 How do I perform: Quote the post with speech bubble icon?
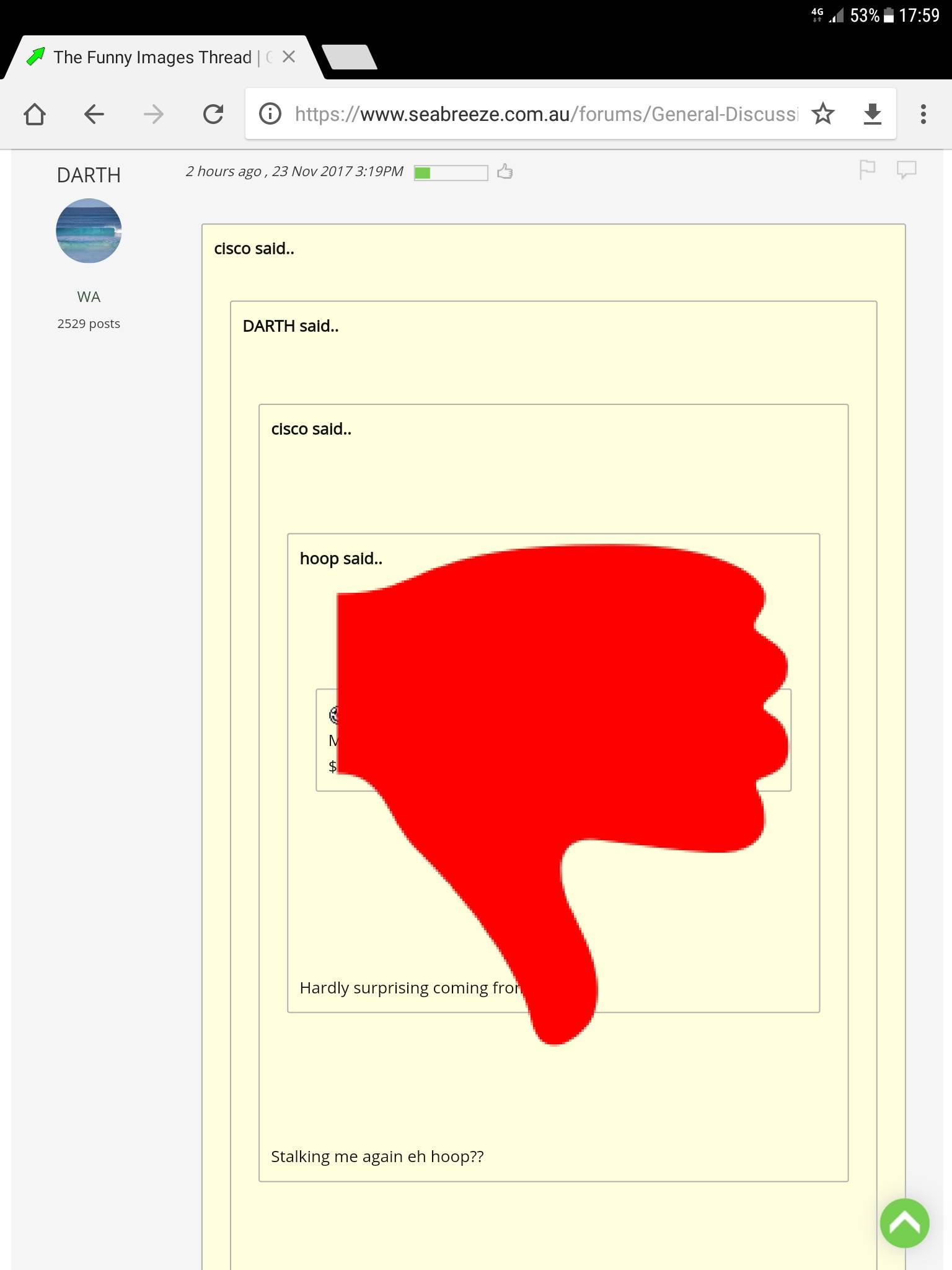click(906, 169)
